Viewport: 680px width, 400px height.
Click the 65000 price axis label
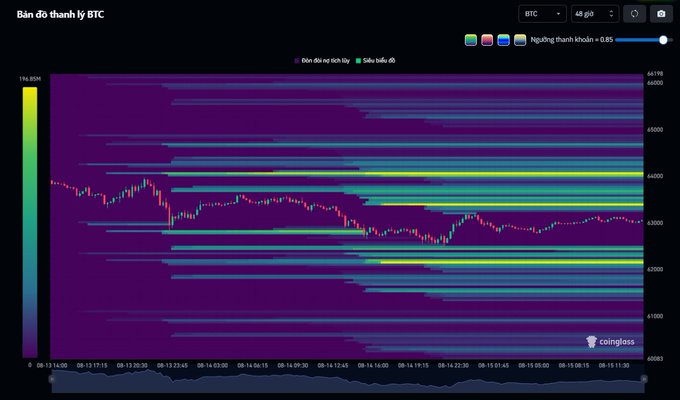click(655, 130)
